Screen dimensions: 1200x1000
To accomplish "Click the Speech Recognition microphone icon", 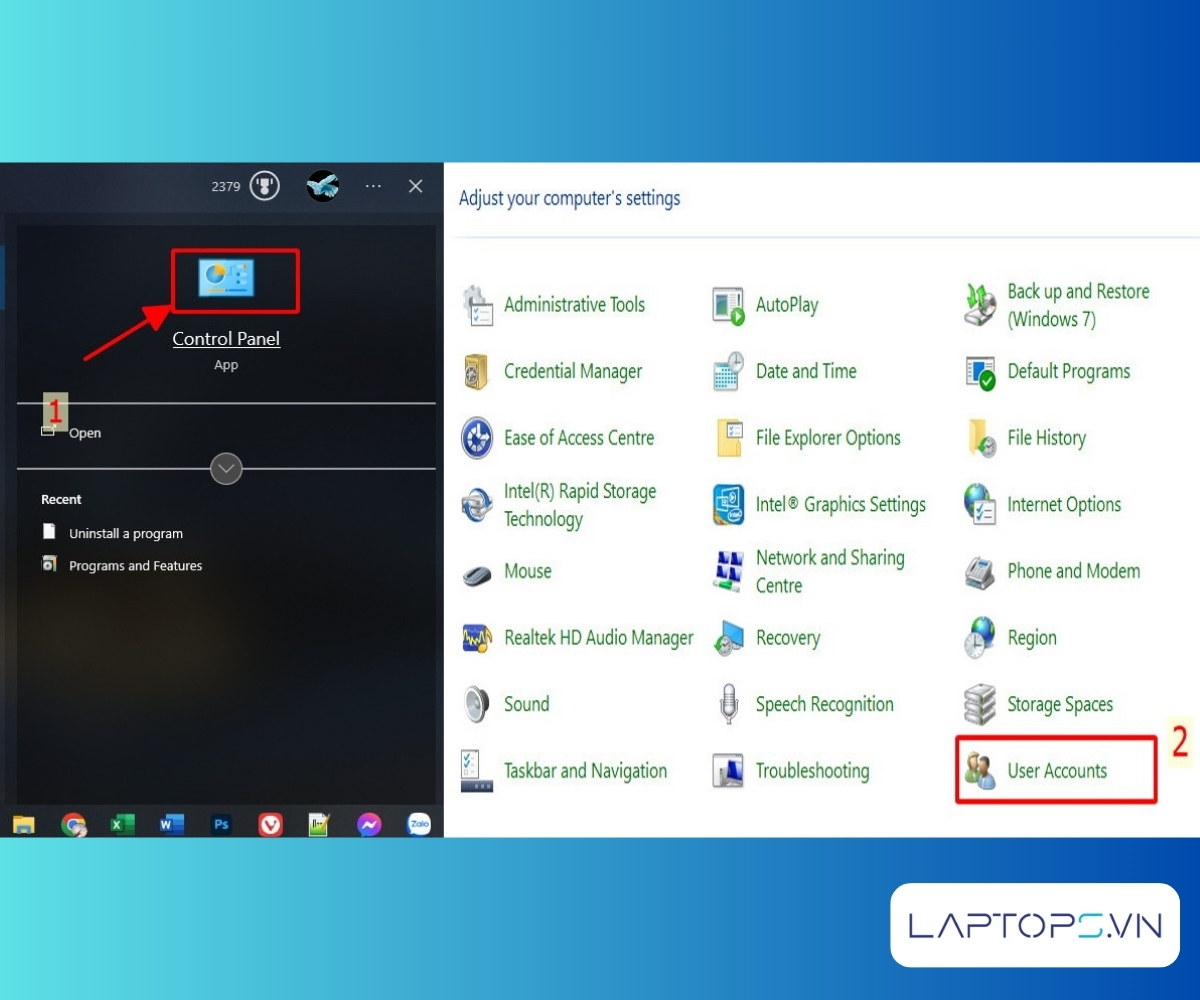I will tap(728, 705).
